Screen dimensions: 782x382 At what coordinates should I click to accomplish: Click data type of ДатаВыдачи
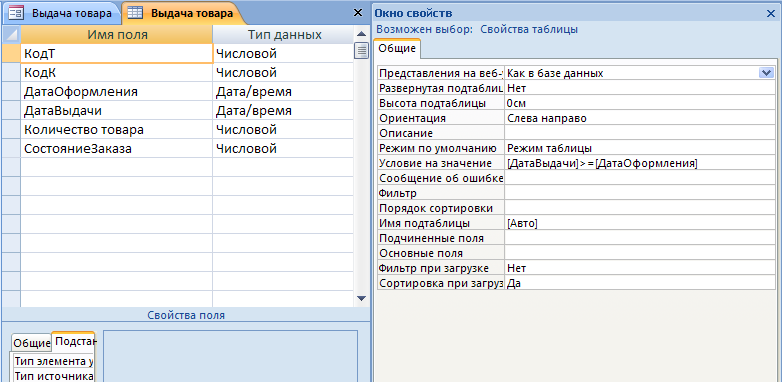click(284, 111)
